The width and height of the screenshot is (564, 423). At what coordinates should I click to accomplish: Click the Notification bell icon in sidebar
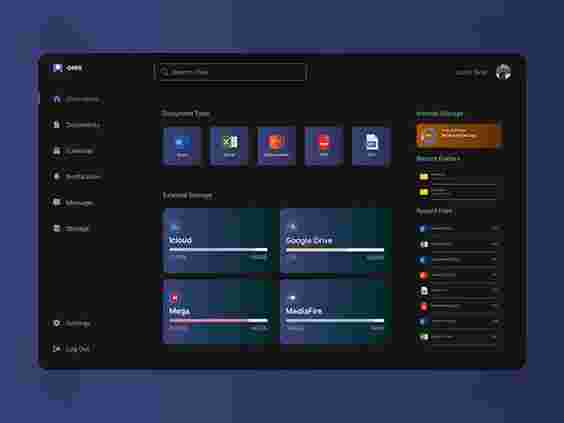pyautogui.click(x=56, y=176)
